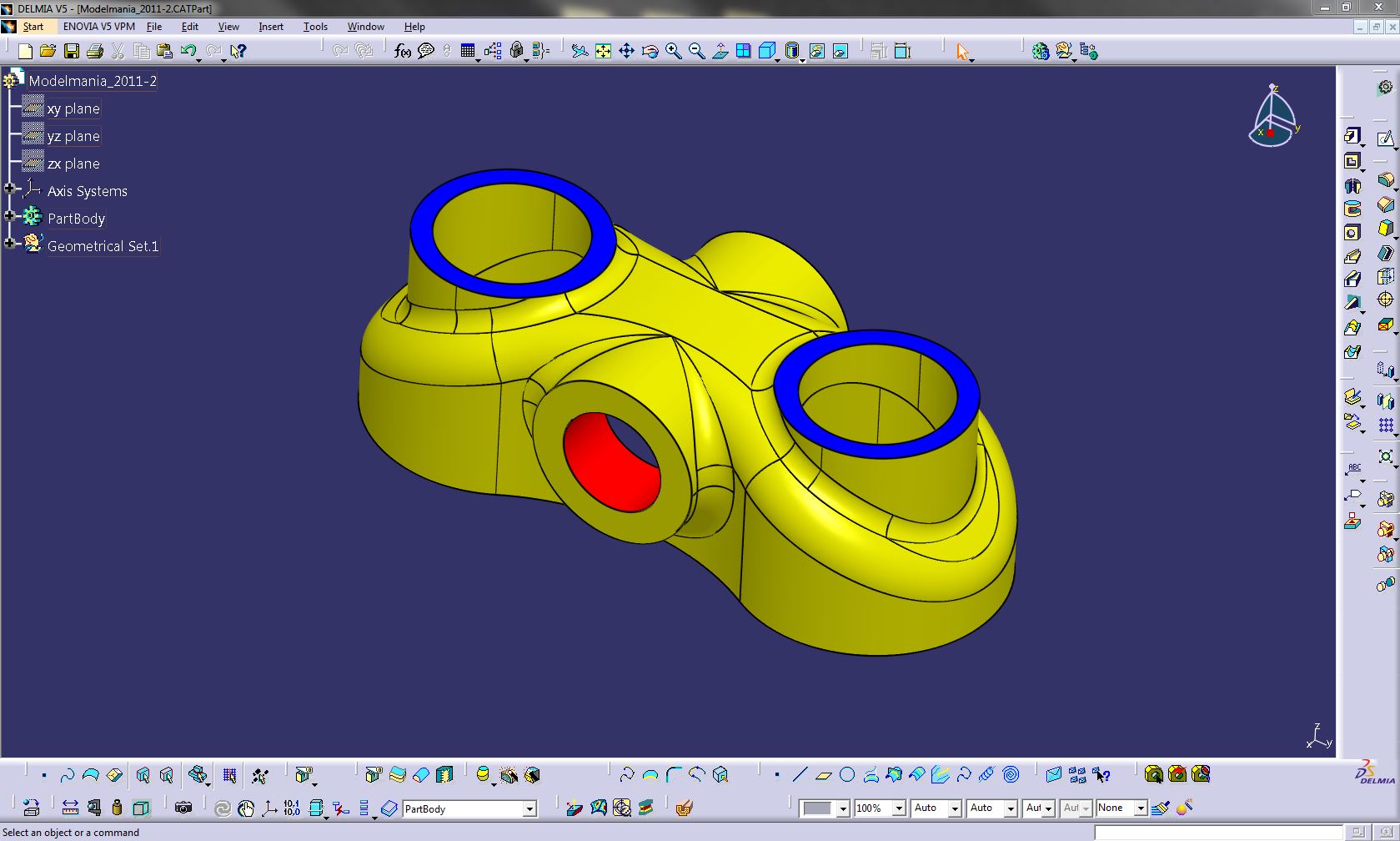Click the Shaft tool icon
The width and height of the screenshot is (1400, 841).
[1352, 185]
